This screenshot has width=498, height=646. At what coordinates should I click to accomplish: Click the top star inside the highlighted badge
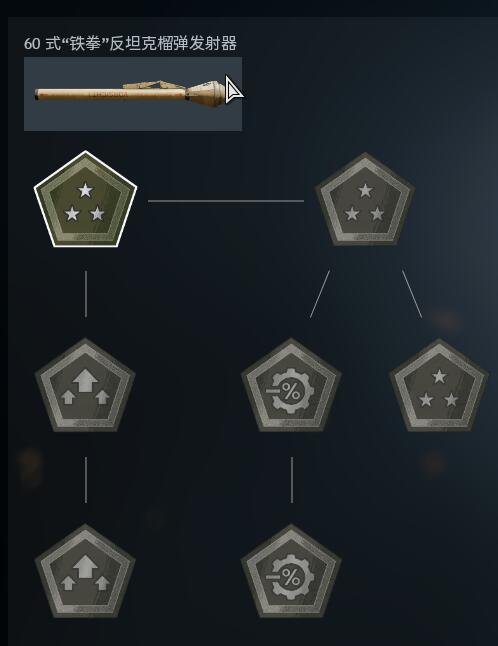pos(85,190)
